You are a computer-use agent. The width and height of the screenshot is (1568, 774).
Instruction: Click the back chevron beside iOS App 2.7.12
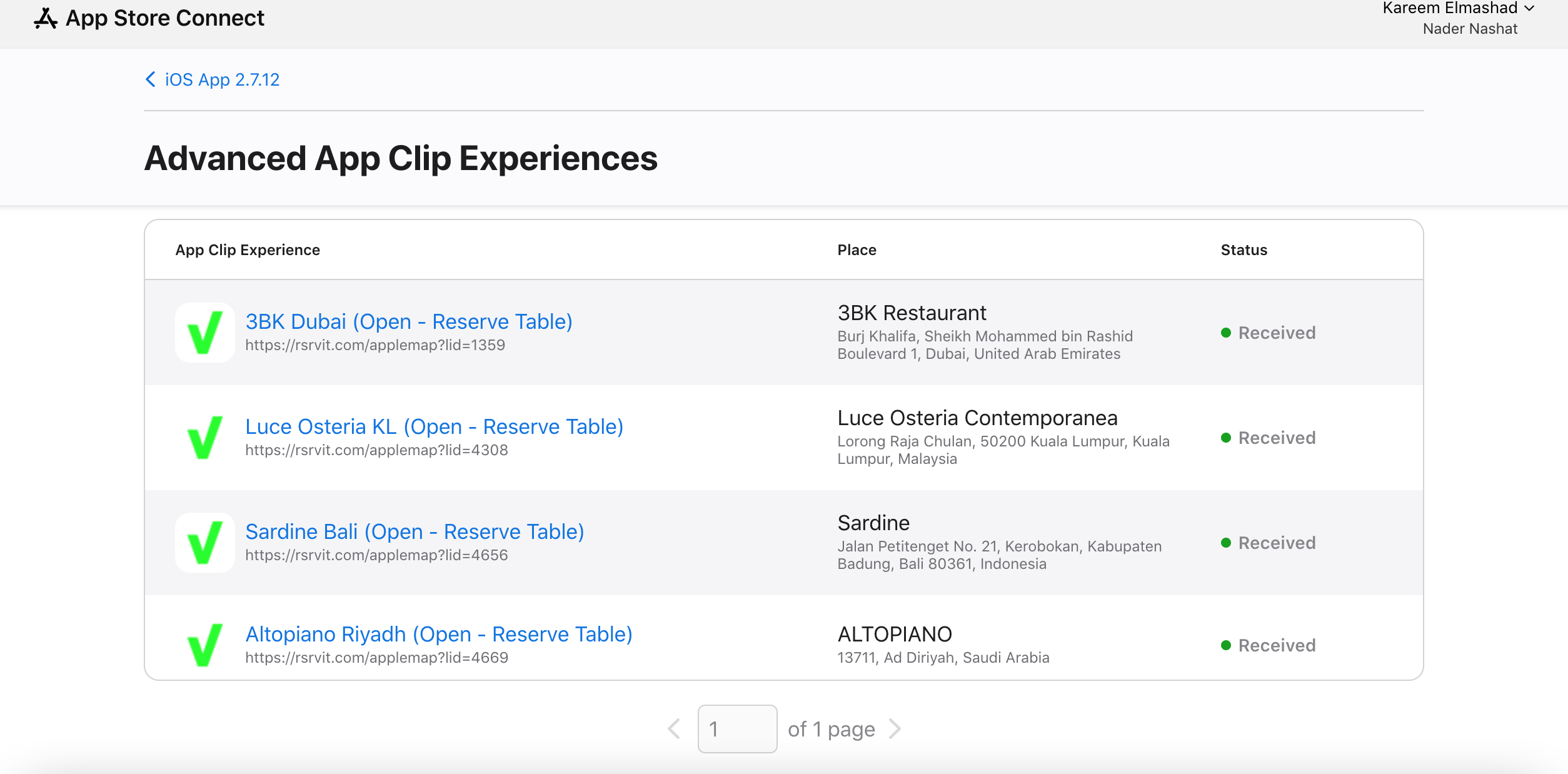tap(150, 79)
